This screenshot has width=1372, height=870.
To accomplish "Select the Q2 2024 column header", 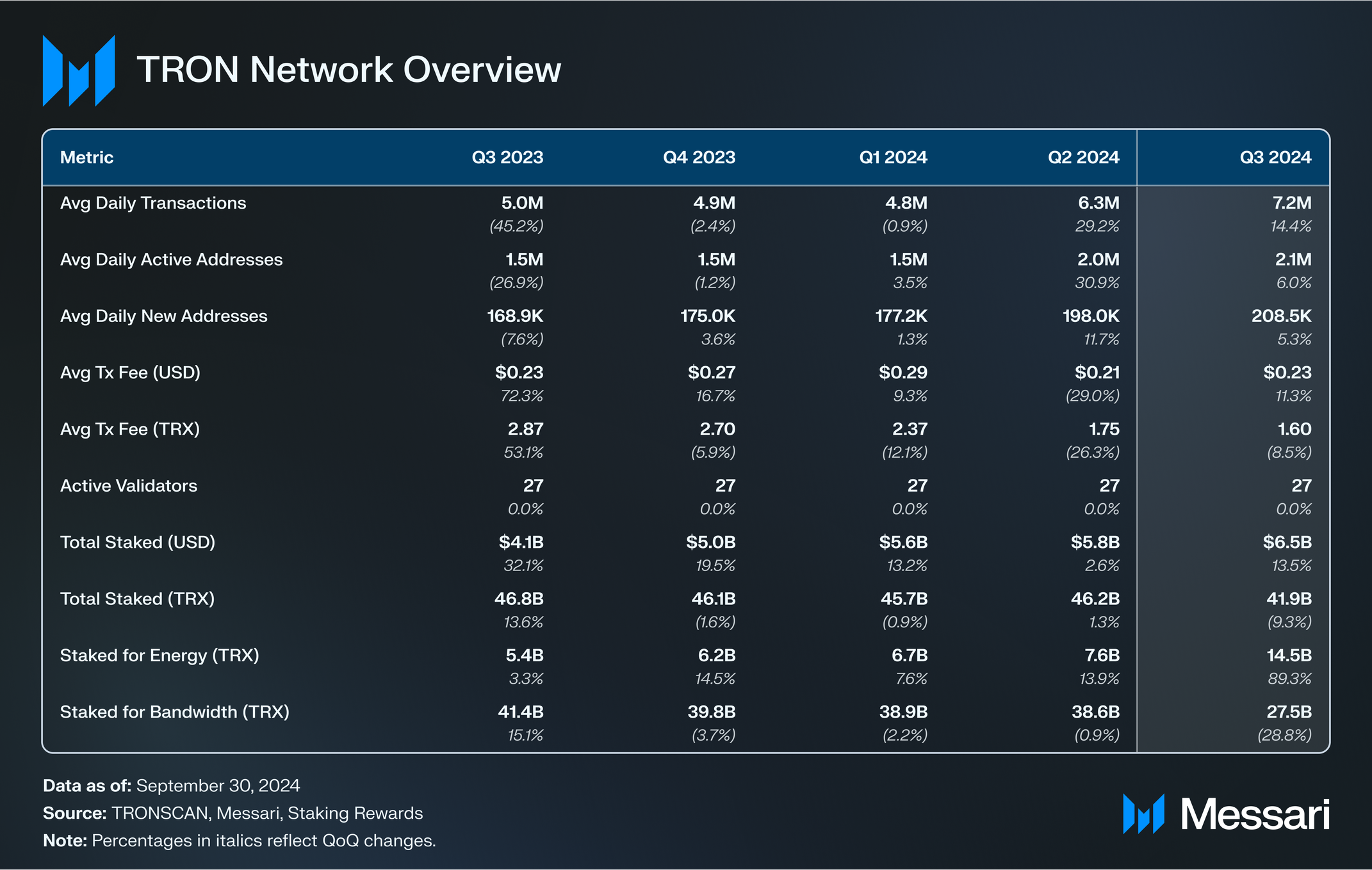I will 1083,157.
